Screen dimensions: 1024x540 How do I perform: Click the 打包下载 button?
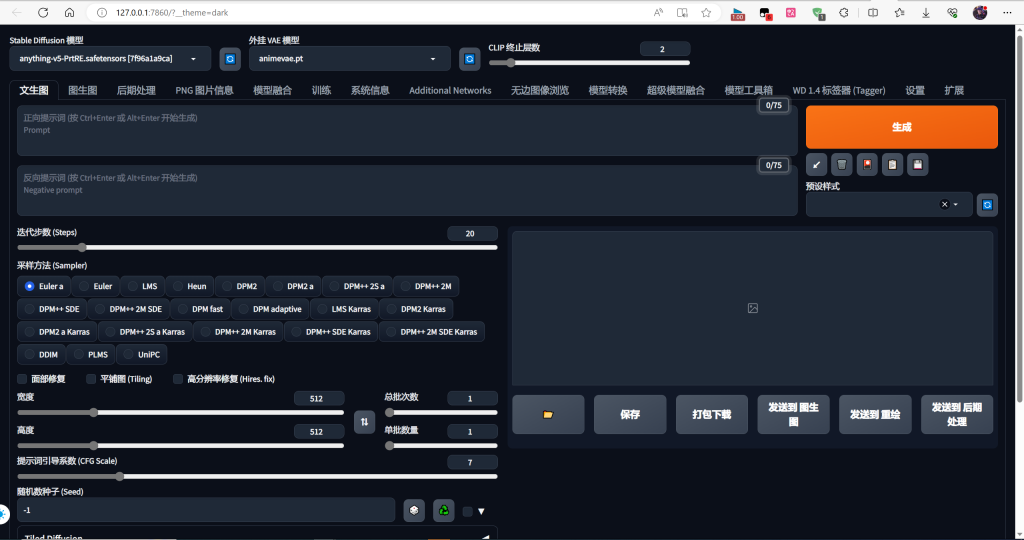click(711, 414)
